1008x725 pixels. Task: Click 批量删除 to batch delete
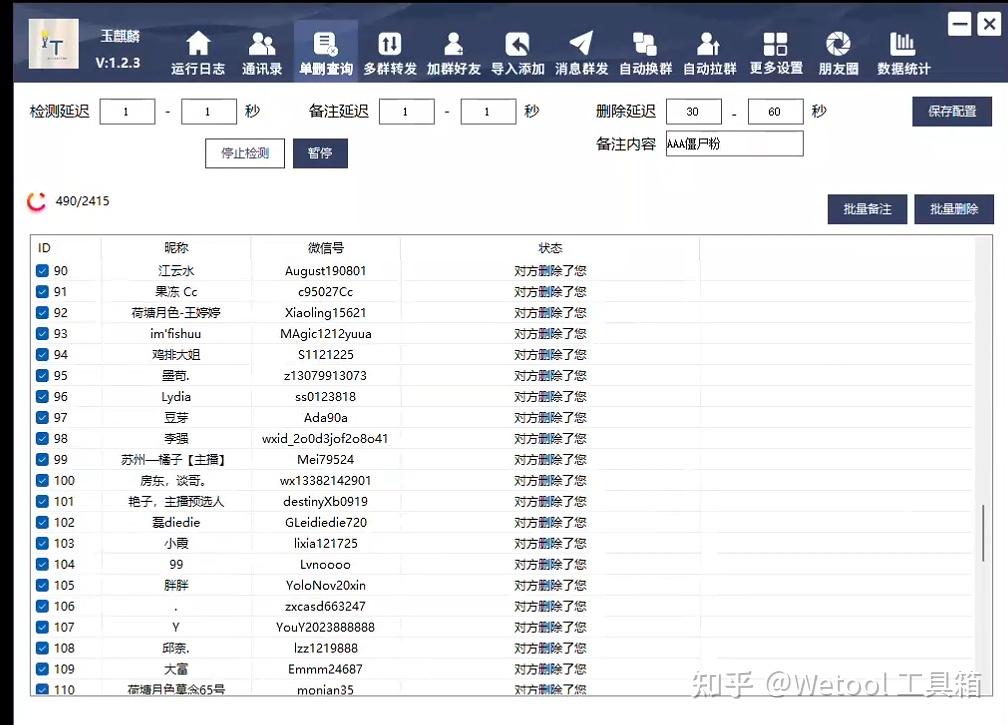(954, 209)
